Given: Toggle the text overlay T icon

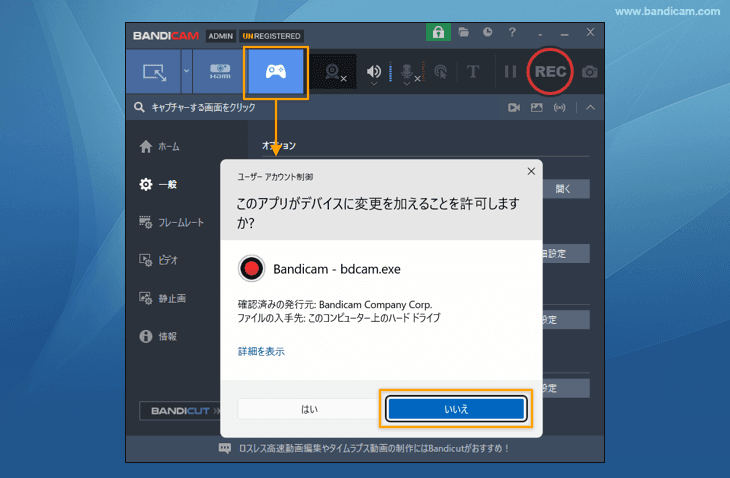Looking at the screenshot, I should (473, 72).
